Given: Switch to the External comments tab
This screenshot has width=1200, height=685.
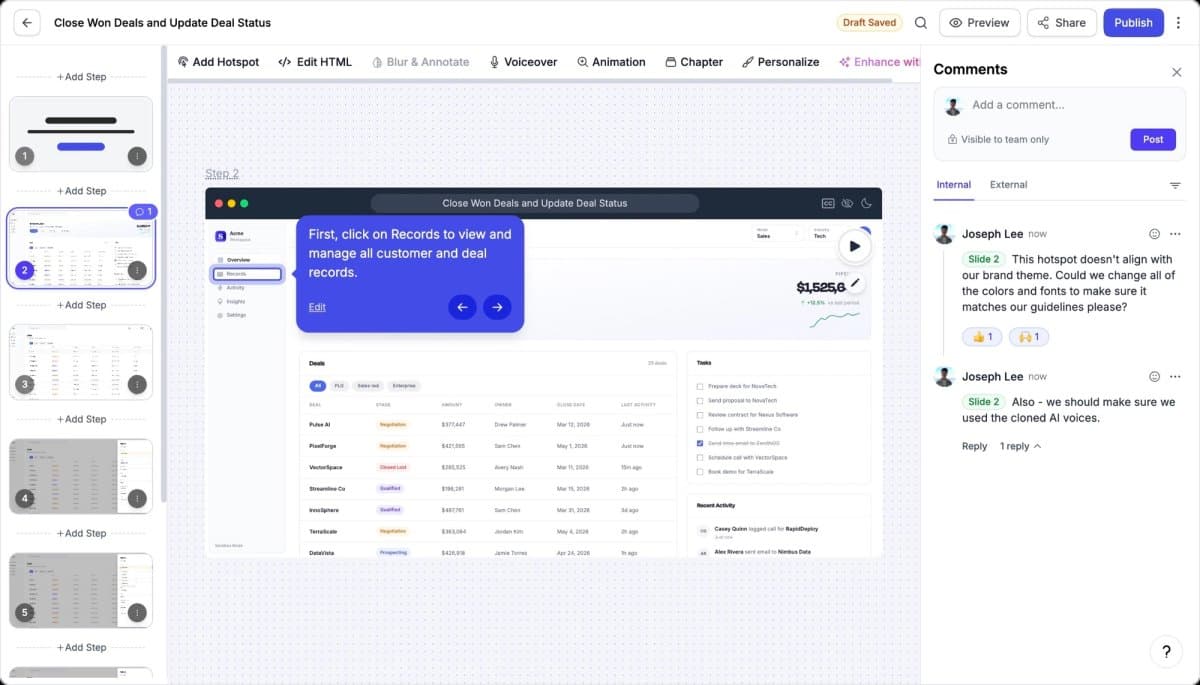Looking at the screenshot, I should 1008,185.
